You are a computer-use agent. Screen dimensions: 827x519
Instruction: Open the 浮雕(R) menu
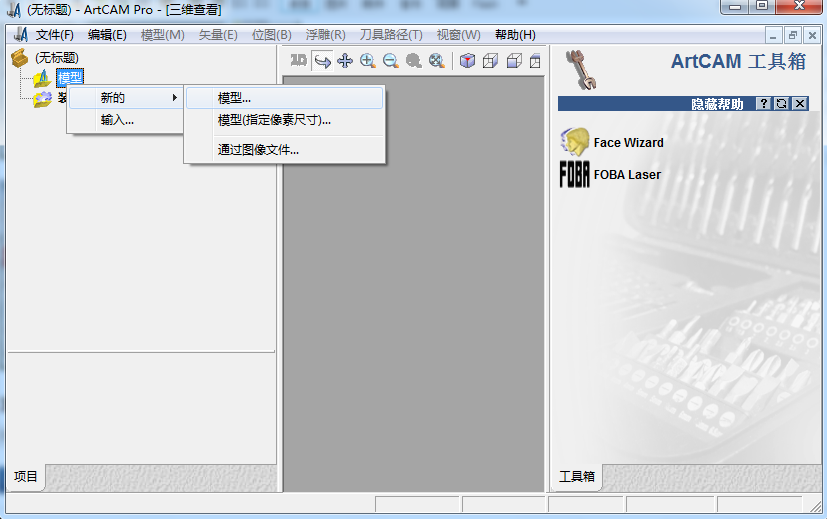coord(325,35)
